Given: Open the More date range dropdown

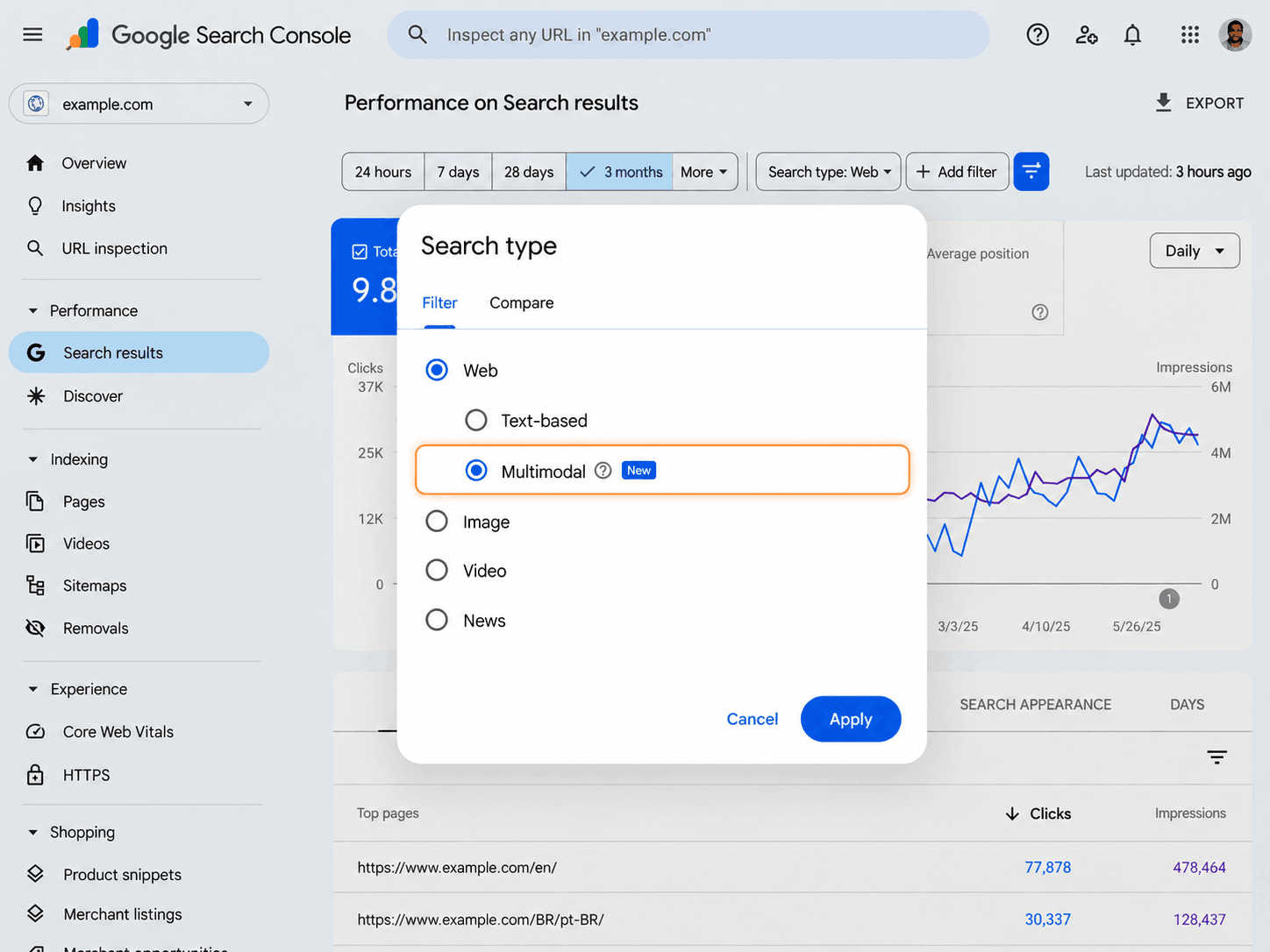Looking at the screenshot, I should (704, 172).
